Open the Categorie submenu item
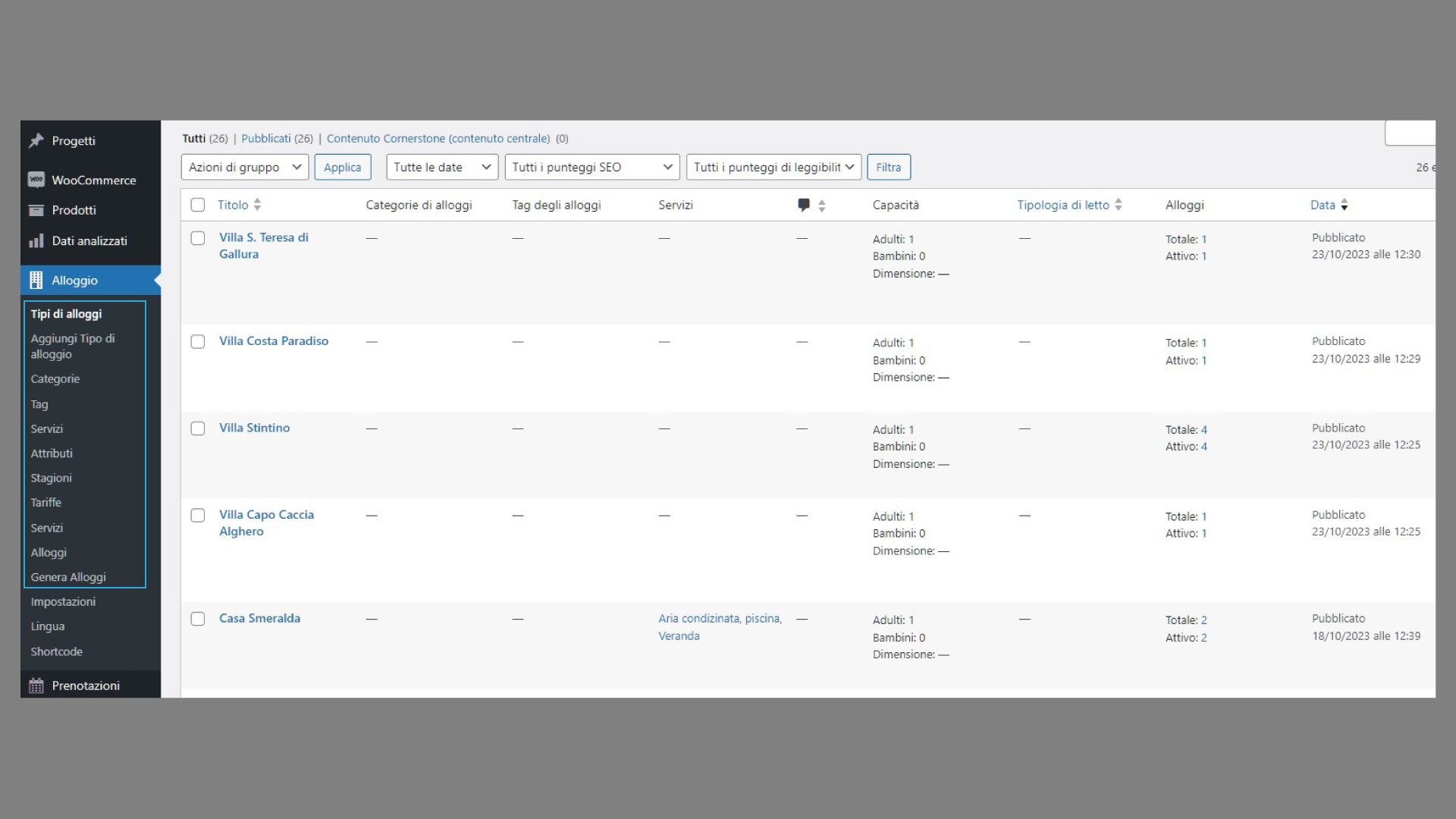The height and width of the screenshot is (819, 1456). 55,379
